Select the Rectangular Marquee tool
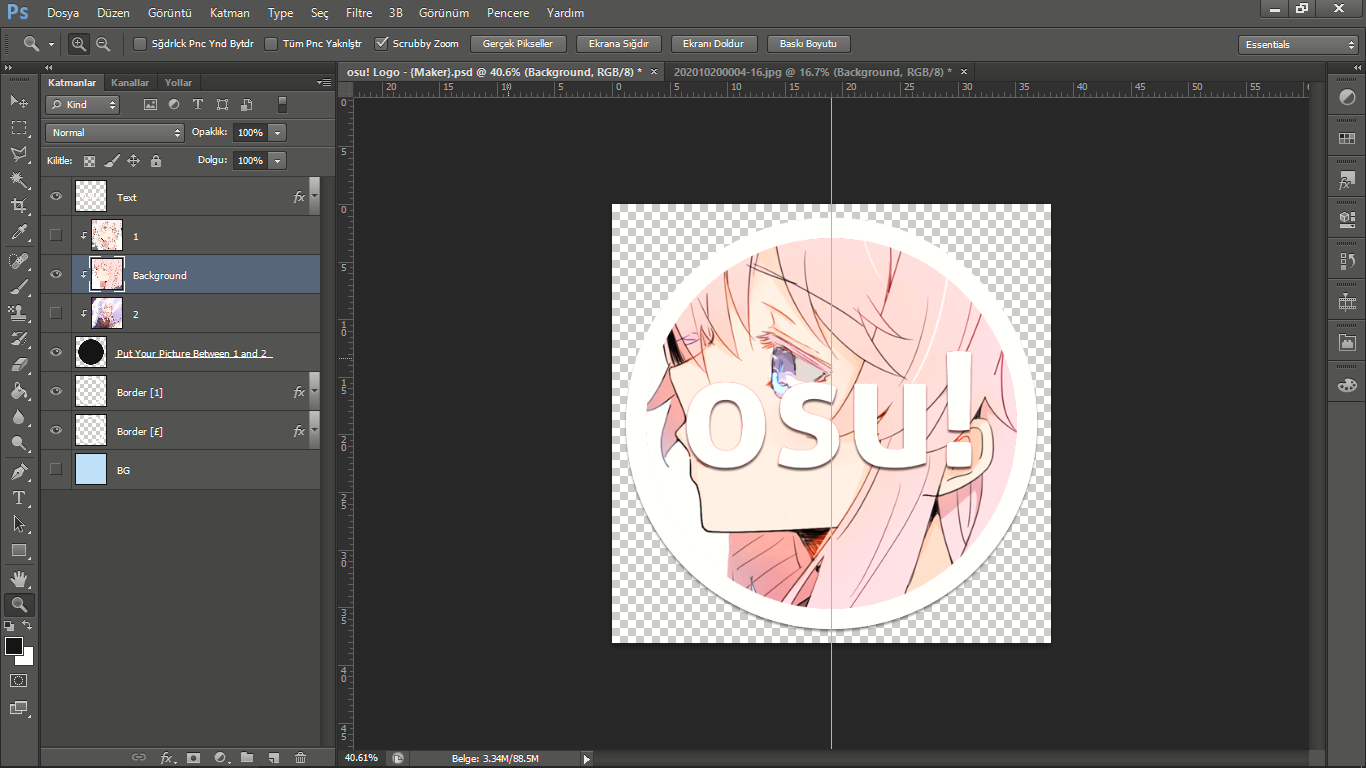The image size is (1366, 768). (x=19, y=128)
